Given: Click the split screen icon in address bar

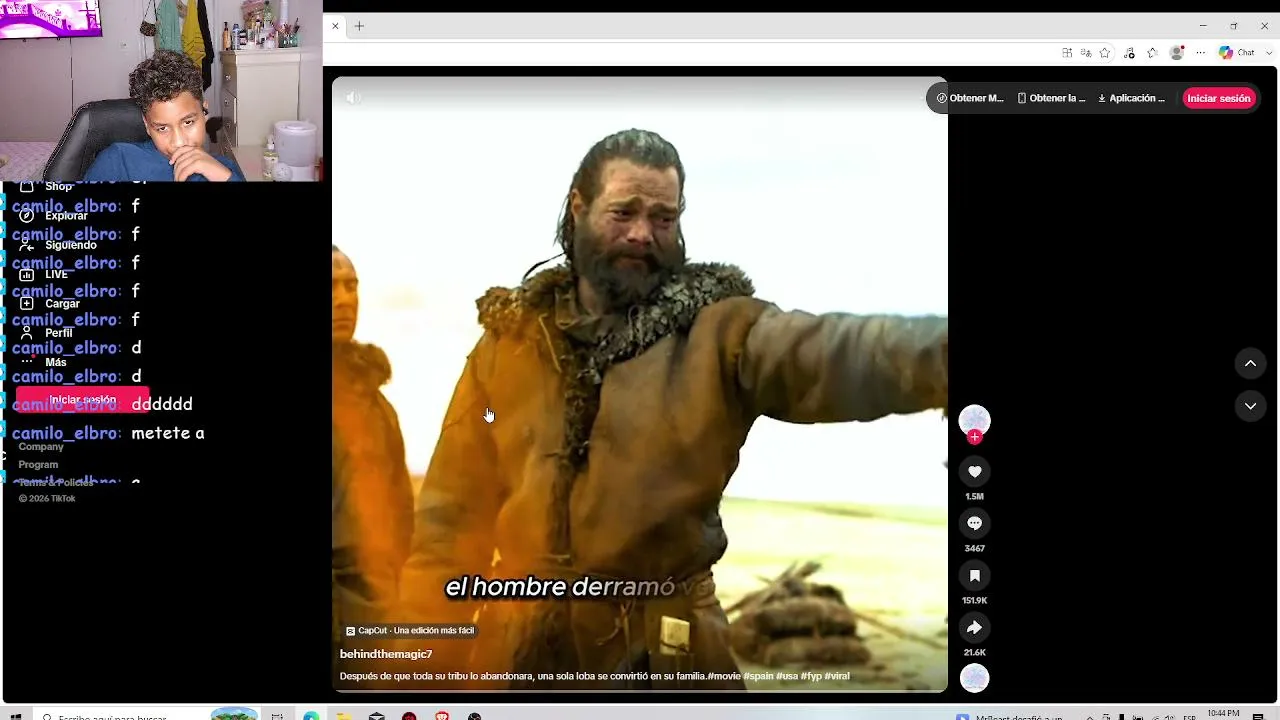Looking at the screenshot, I should coord(1067,53).
